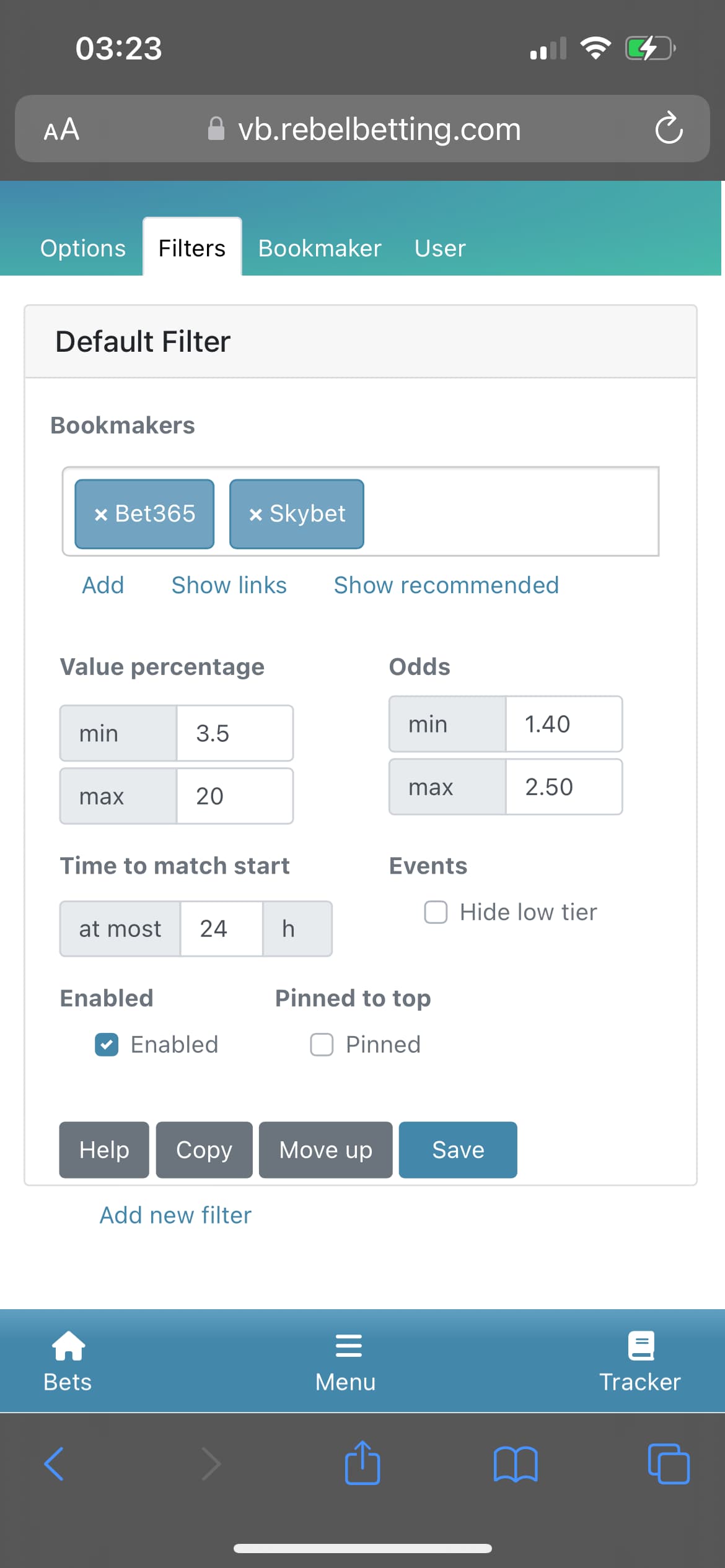Select the Odds max input field

(564, 787)
